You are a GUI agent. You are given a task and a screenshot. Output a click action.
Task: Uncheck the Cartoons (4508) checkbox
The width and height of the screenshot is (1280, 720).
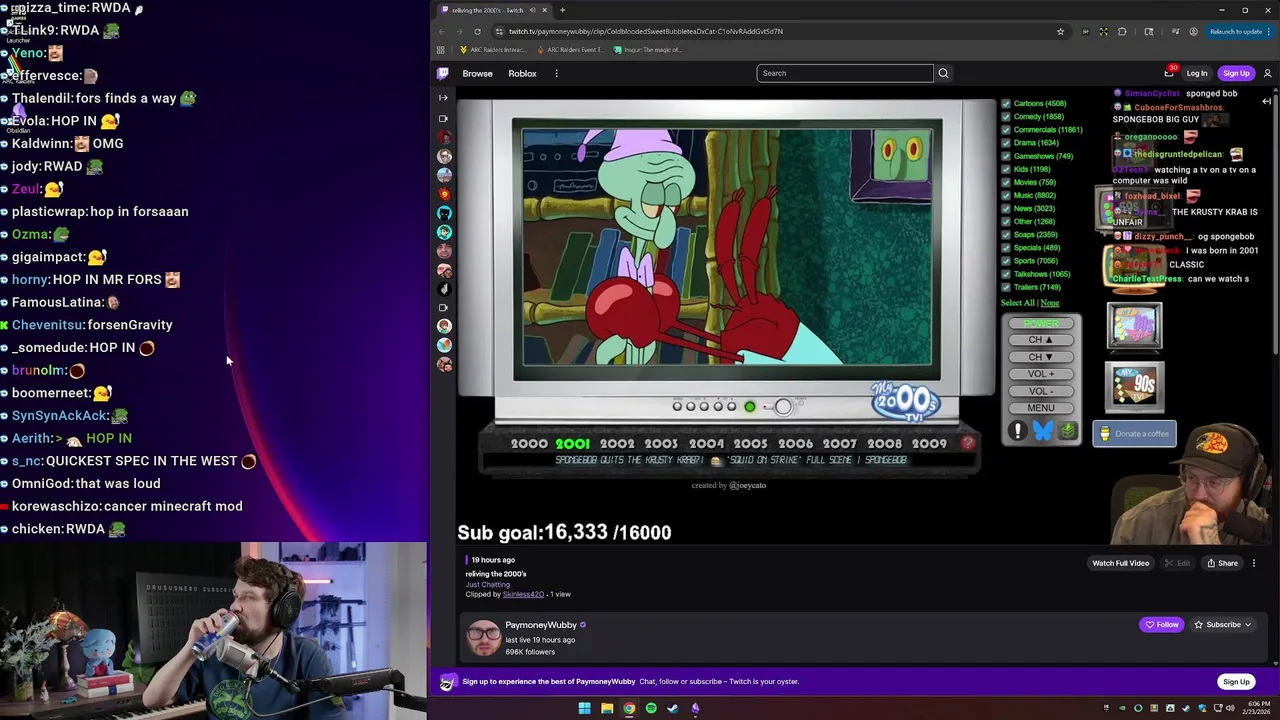coord(1006,103)
